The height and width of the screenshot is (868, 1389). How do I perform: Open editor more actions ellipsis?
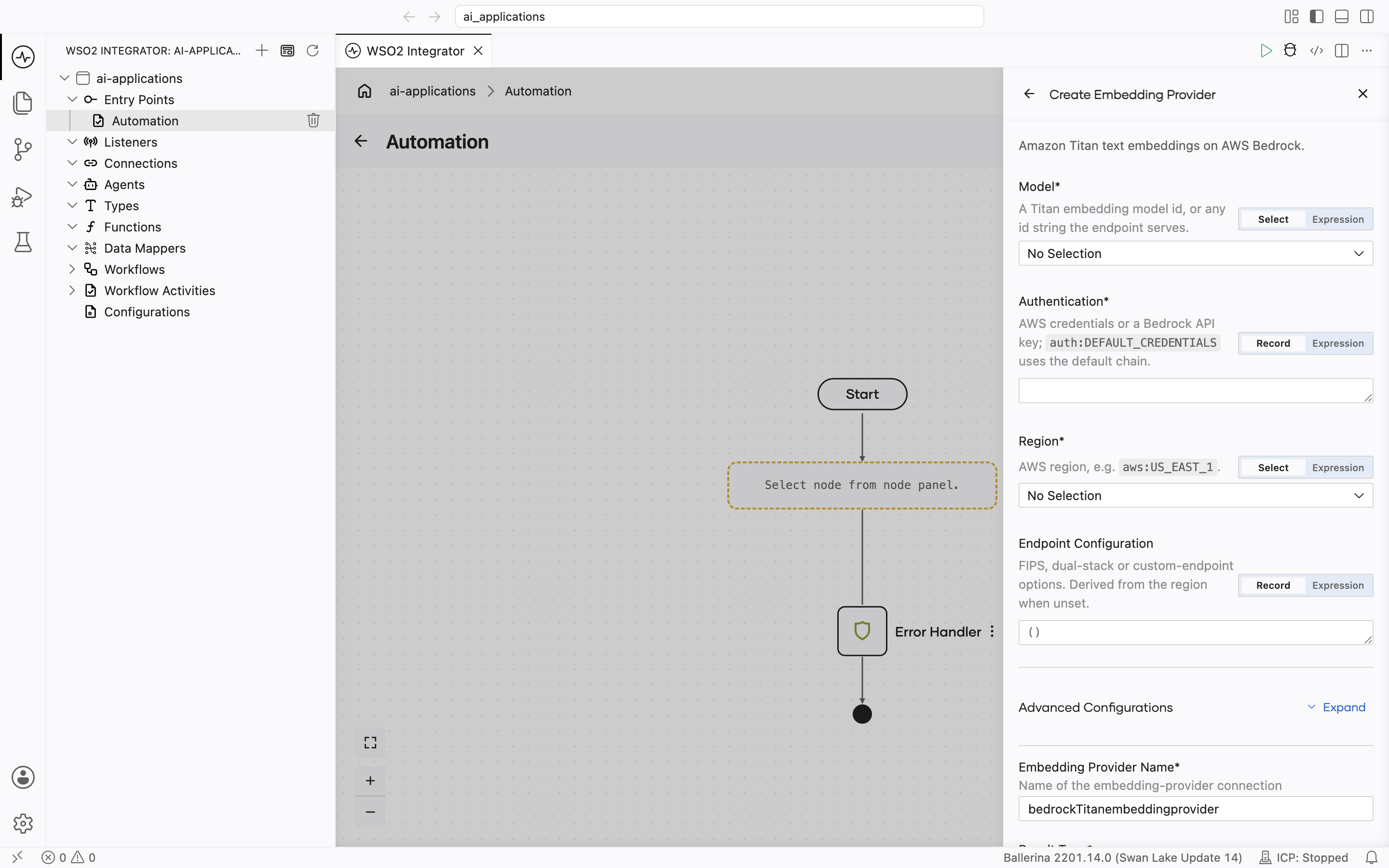point(1367,51)
